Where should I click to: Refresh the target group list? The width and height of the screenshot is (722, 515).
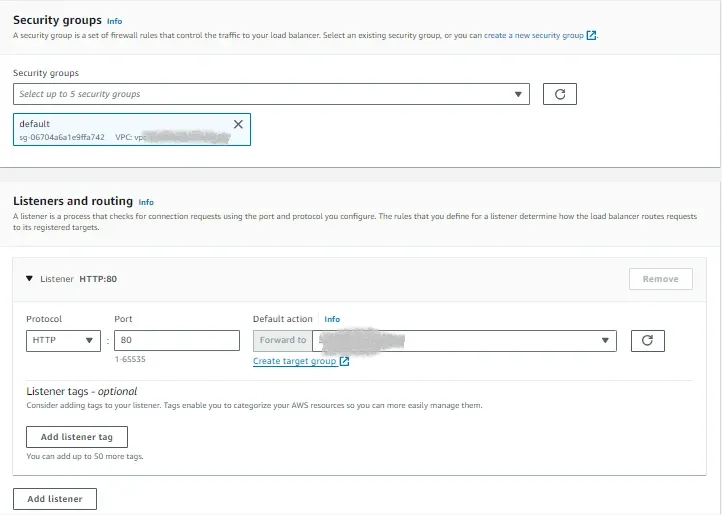tap(647, 340)
